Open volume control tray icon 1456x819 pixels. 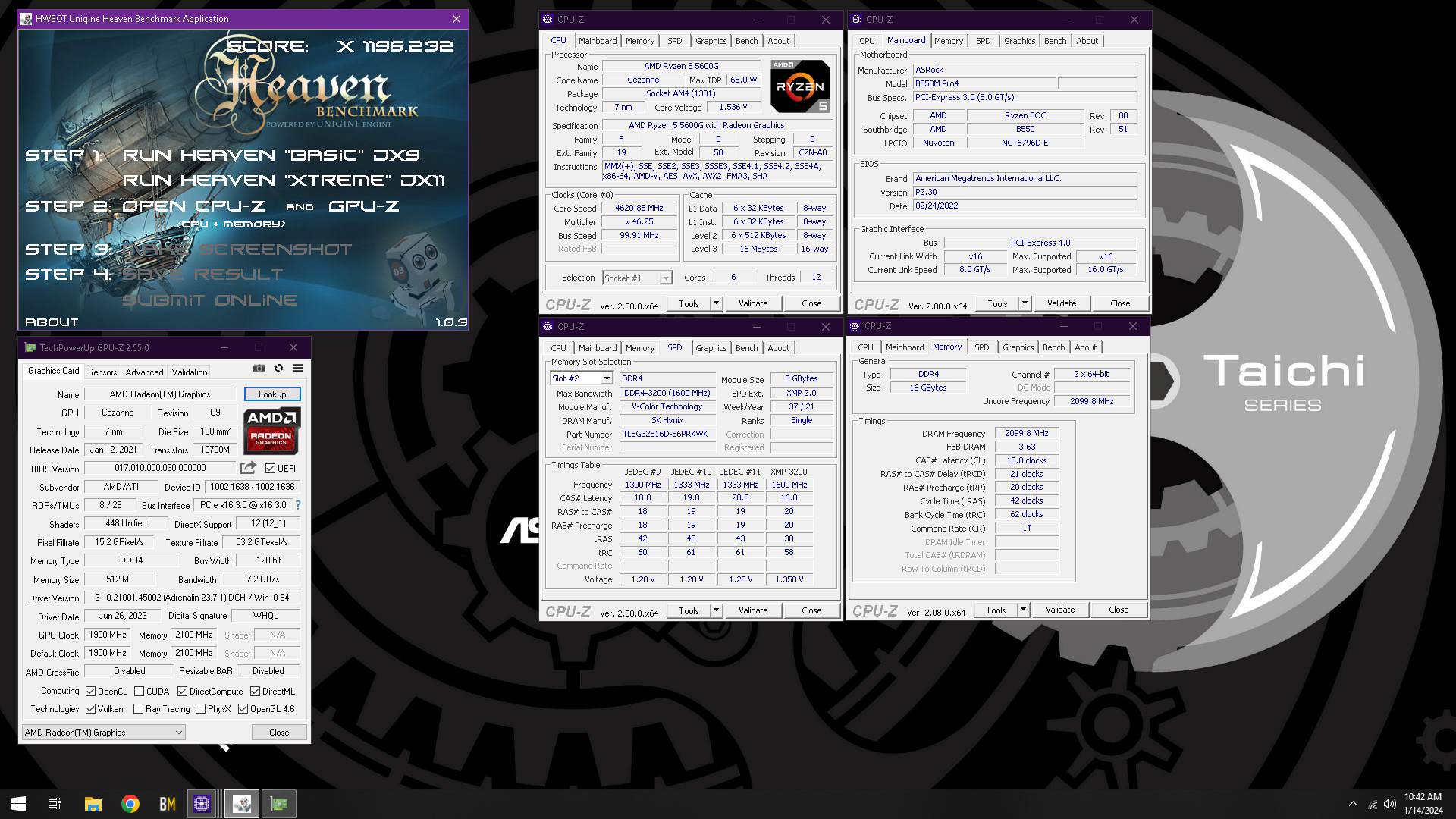coord(1390,805)
